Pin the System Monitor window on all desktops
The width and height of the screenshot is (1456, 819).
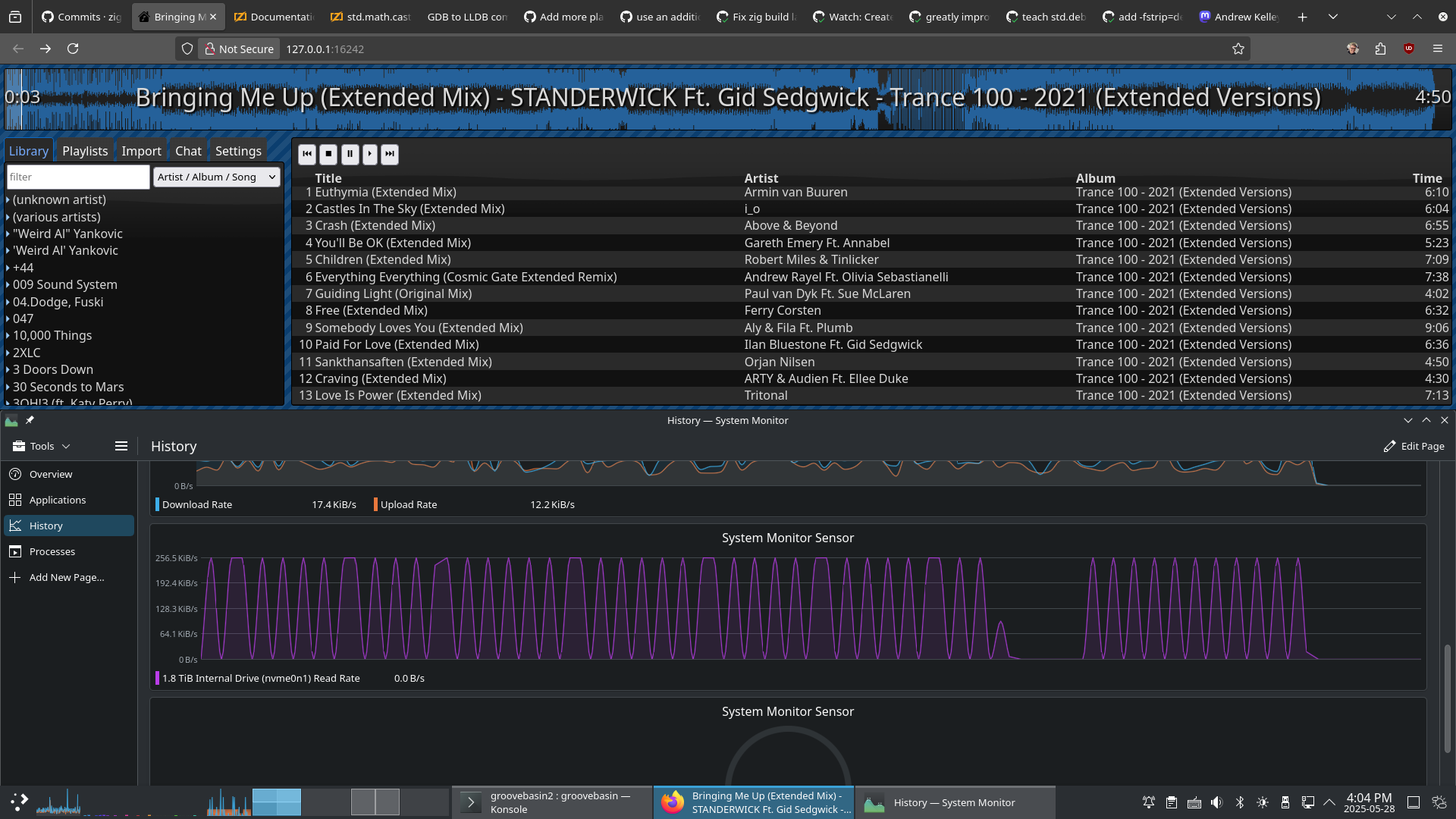(x=30, y=420)
